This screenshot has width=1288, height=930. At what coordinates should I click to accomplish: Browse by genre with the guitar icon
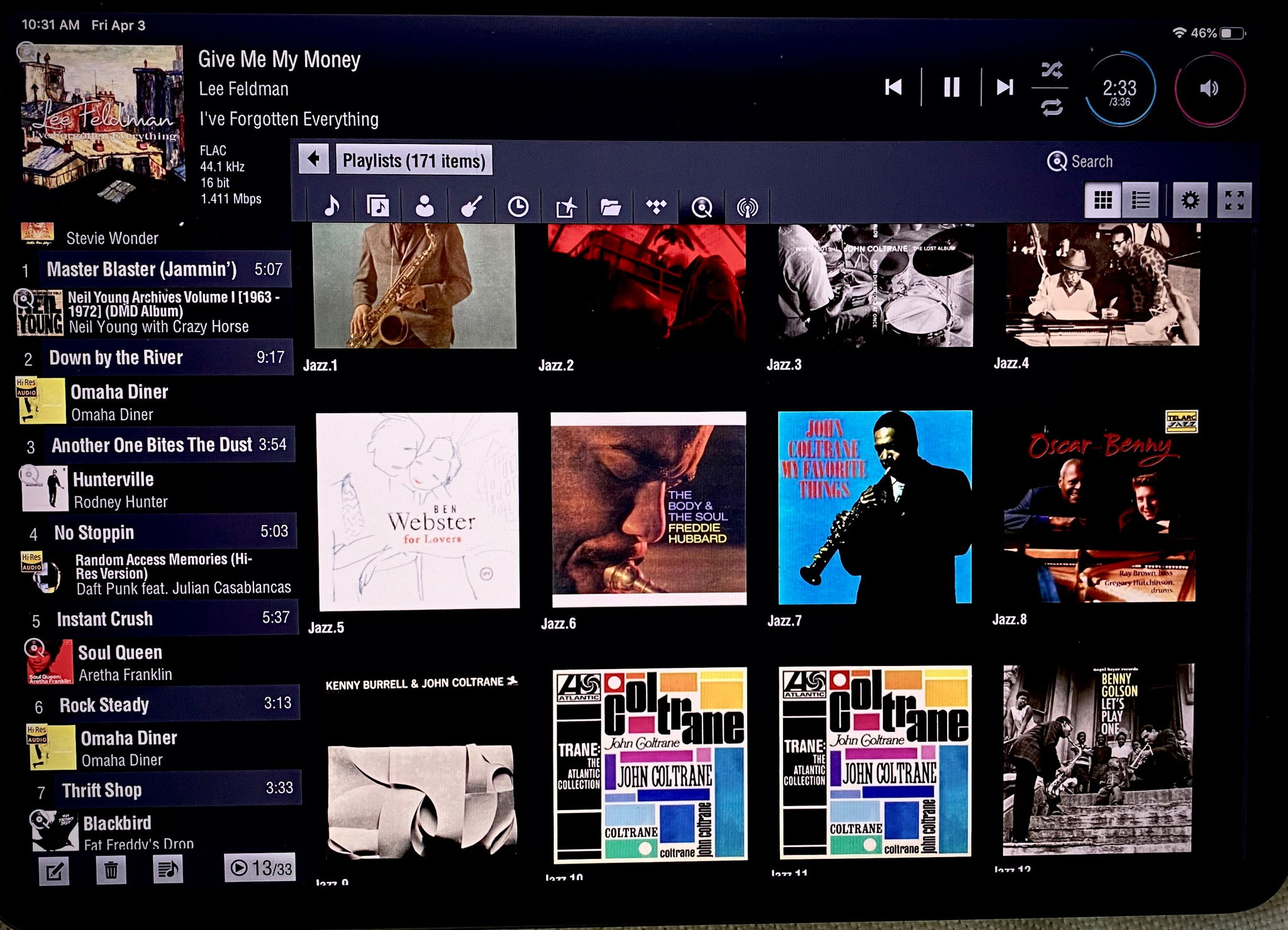(x=471, y=206)
